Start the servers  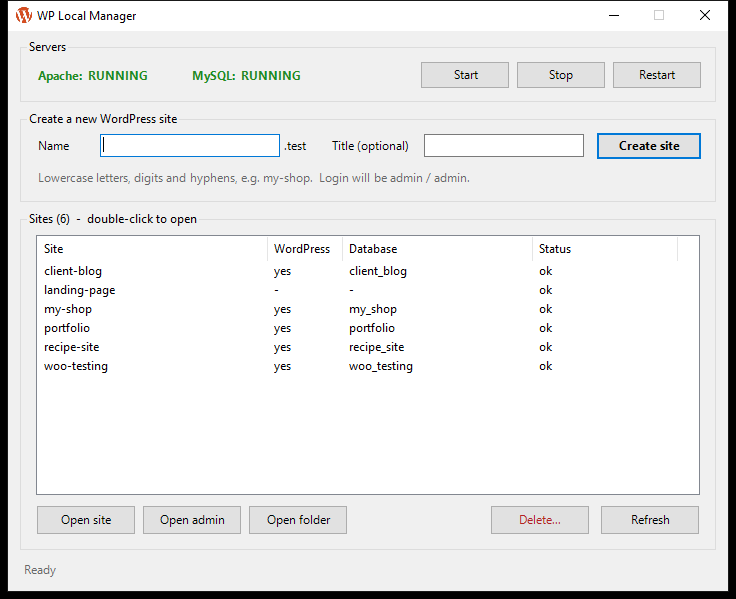coord(465,75)
